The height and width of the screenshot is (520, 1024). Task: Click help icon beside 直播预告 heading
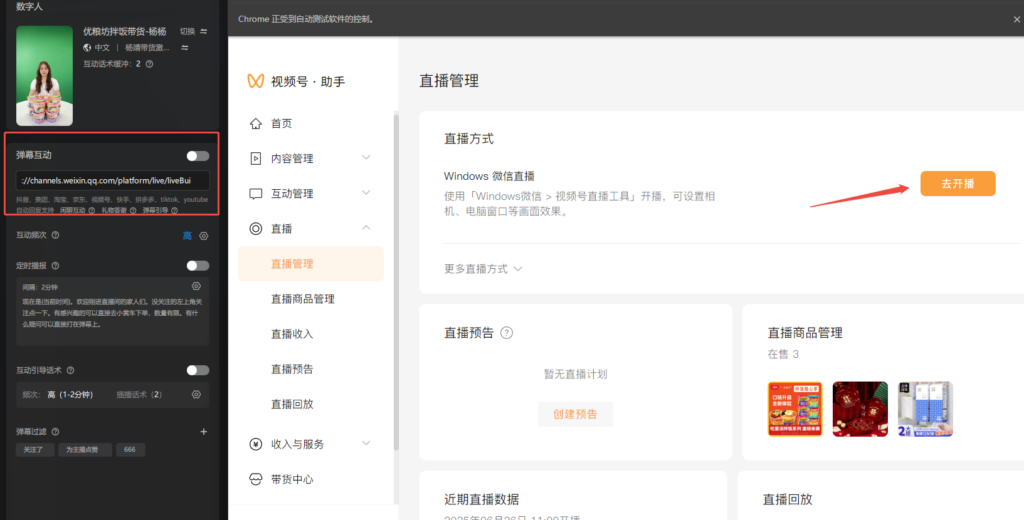[506, 333]
